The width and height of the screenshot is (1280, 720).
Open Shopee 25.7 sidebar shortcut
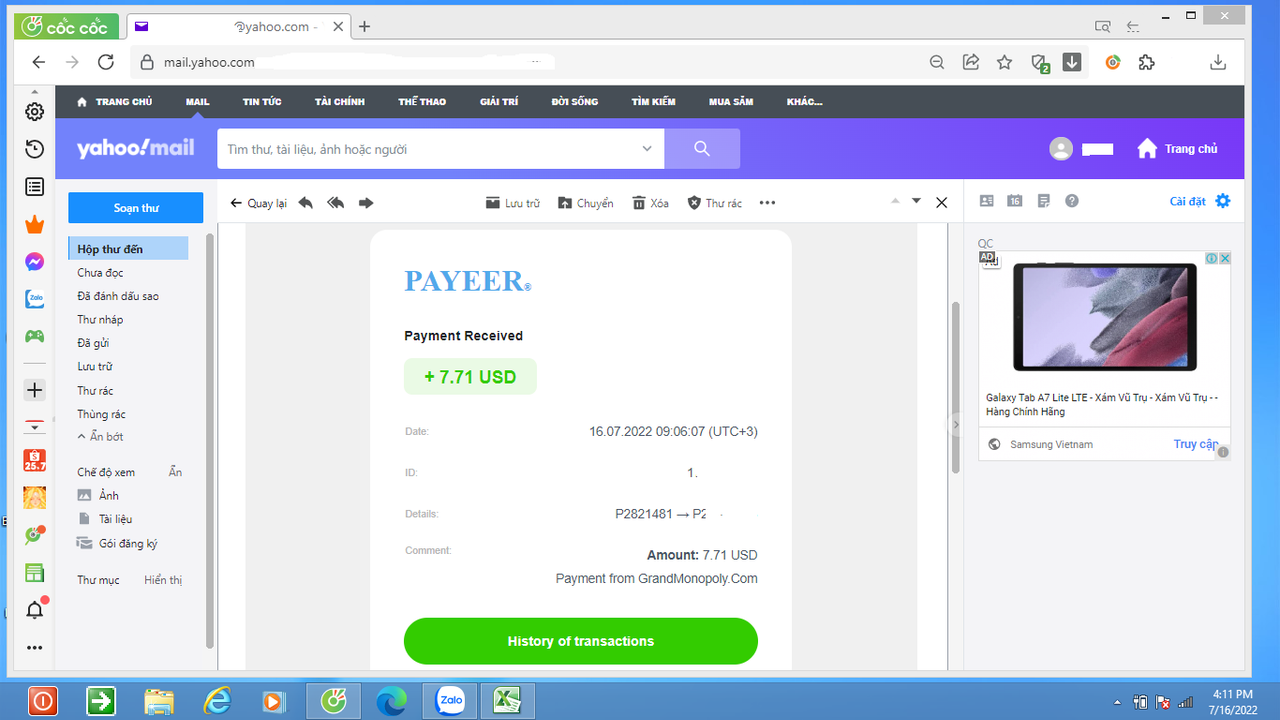click(x=34, y=461)
